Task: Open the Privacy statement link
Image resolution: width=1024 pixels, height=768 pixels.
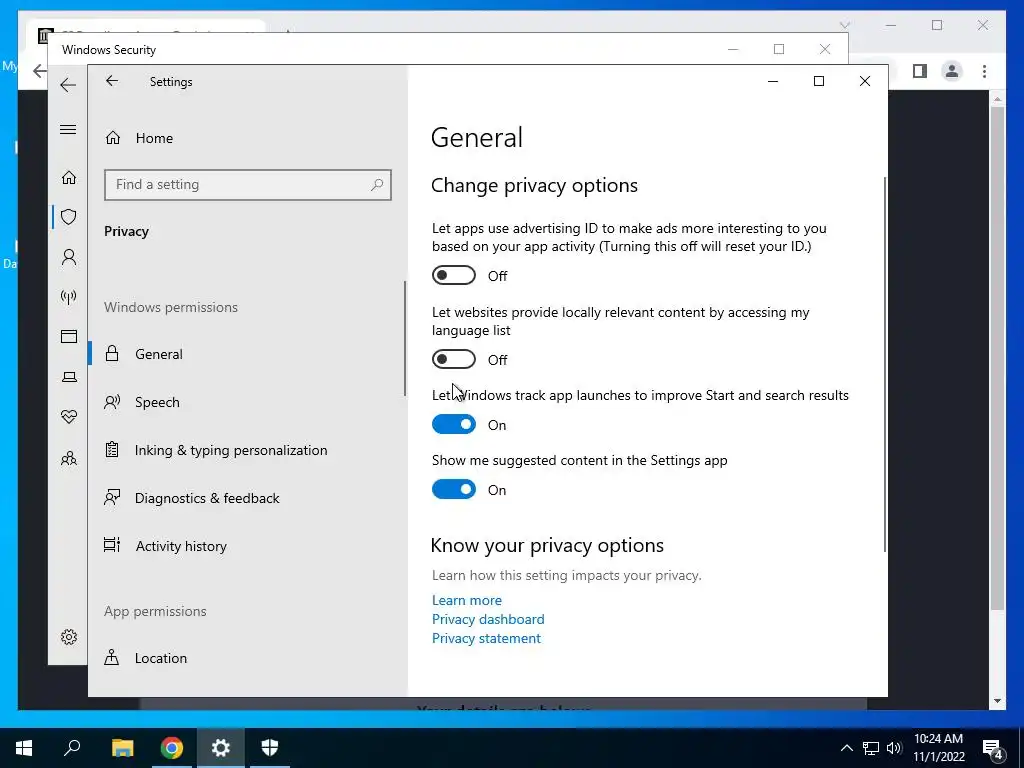Action: [486, 638]
